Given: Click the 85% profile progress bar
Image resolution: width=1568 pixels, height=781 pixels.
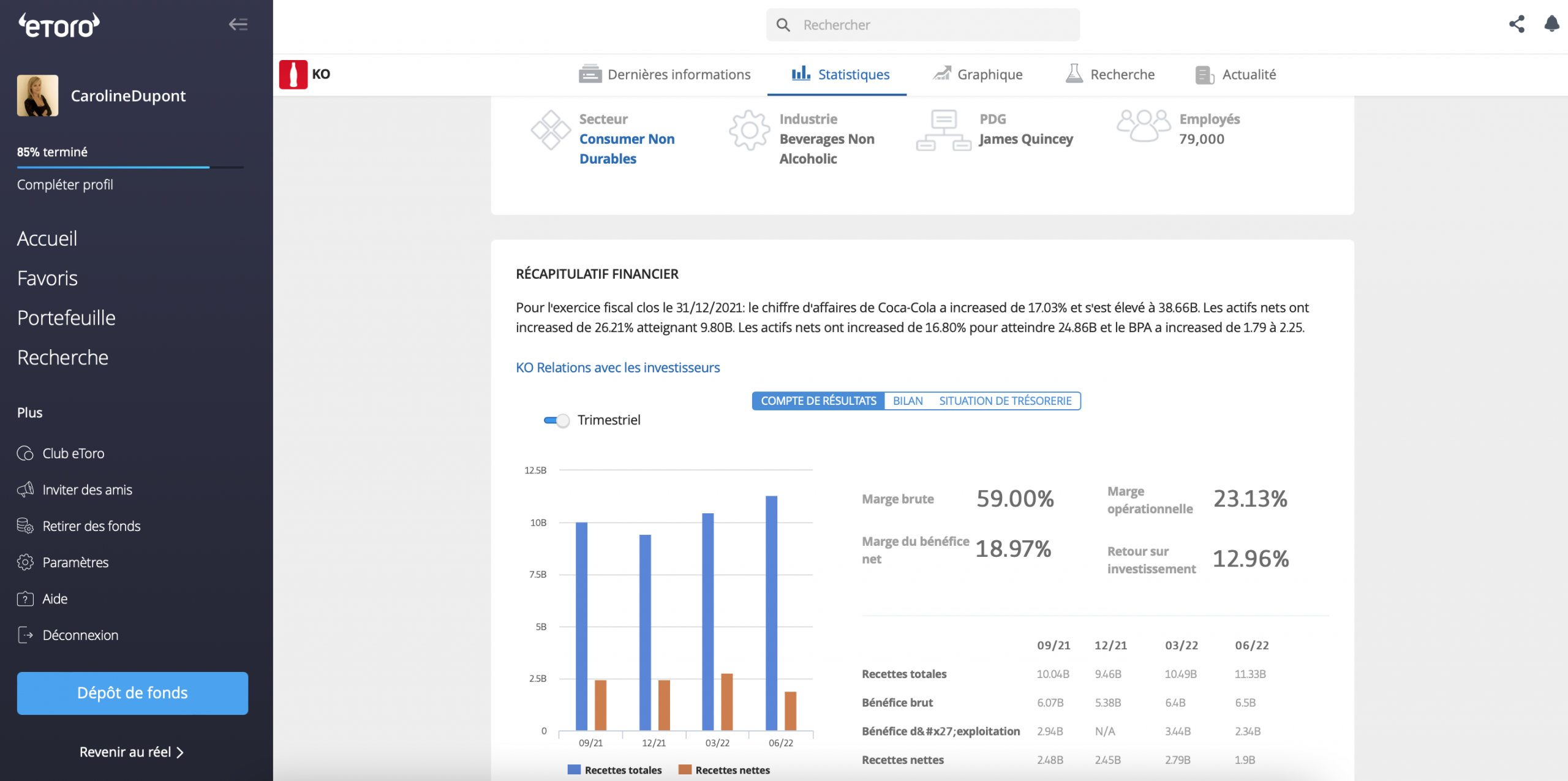Looking at the screenshot, I should (x=130, y=167).
